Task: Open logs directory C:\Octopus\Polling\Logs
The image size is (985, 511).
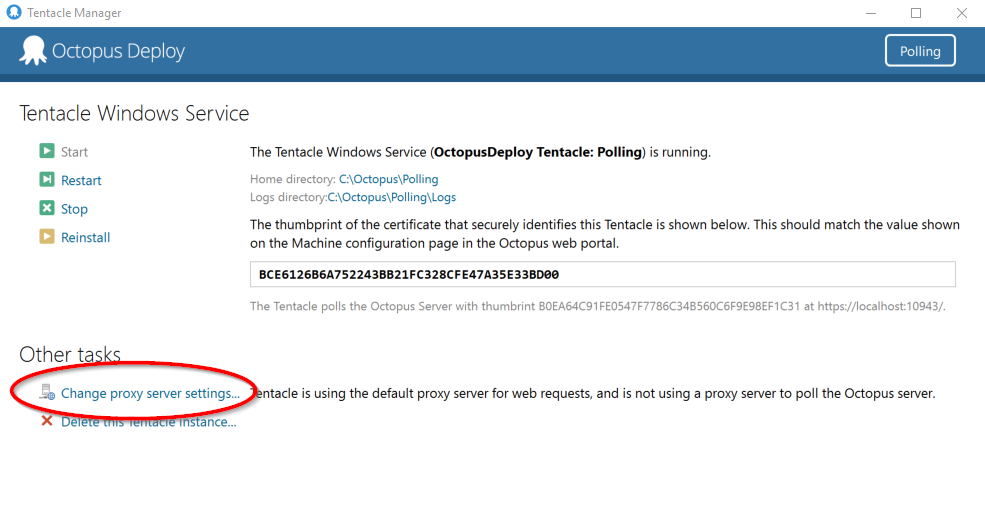Action: coord(392,197)
